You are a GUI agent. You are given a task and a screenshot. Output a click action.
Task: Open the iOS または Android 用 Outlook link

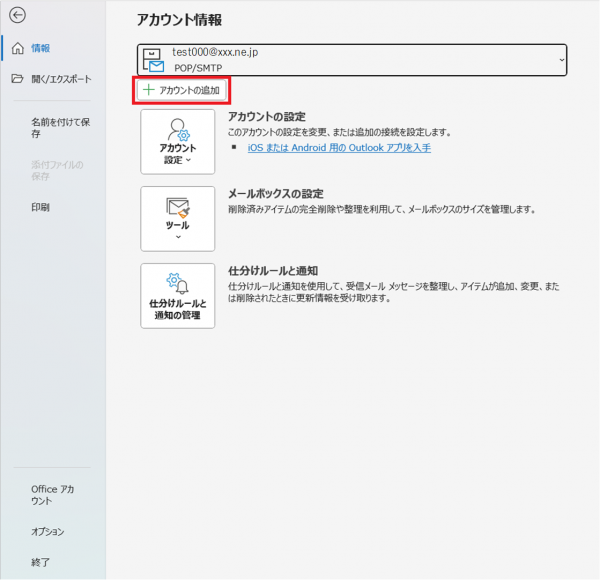pos(338,148)
